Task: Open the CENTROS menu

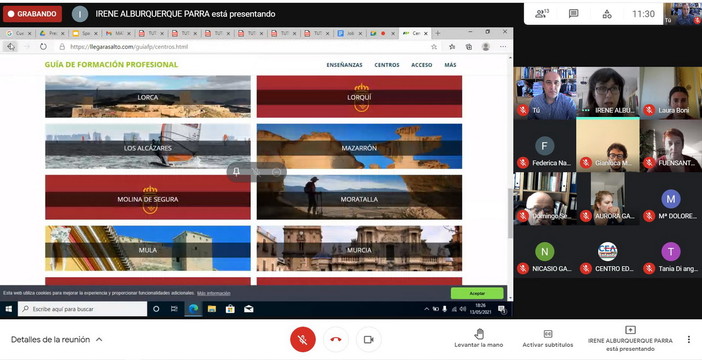Action: point(387,65)
